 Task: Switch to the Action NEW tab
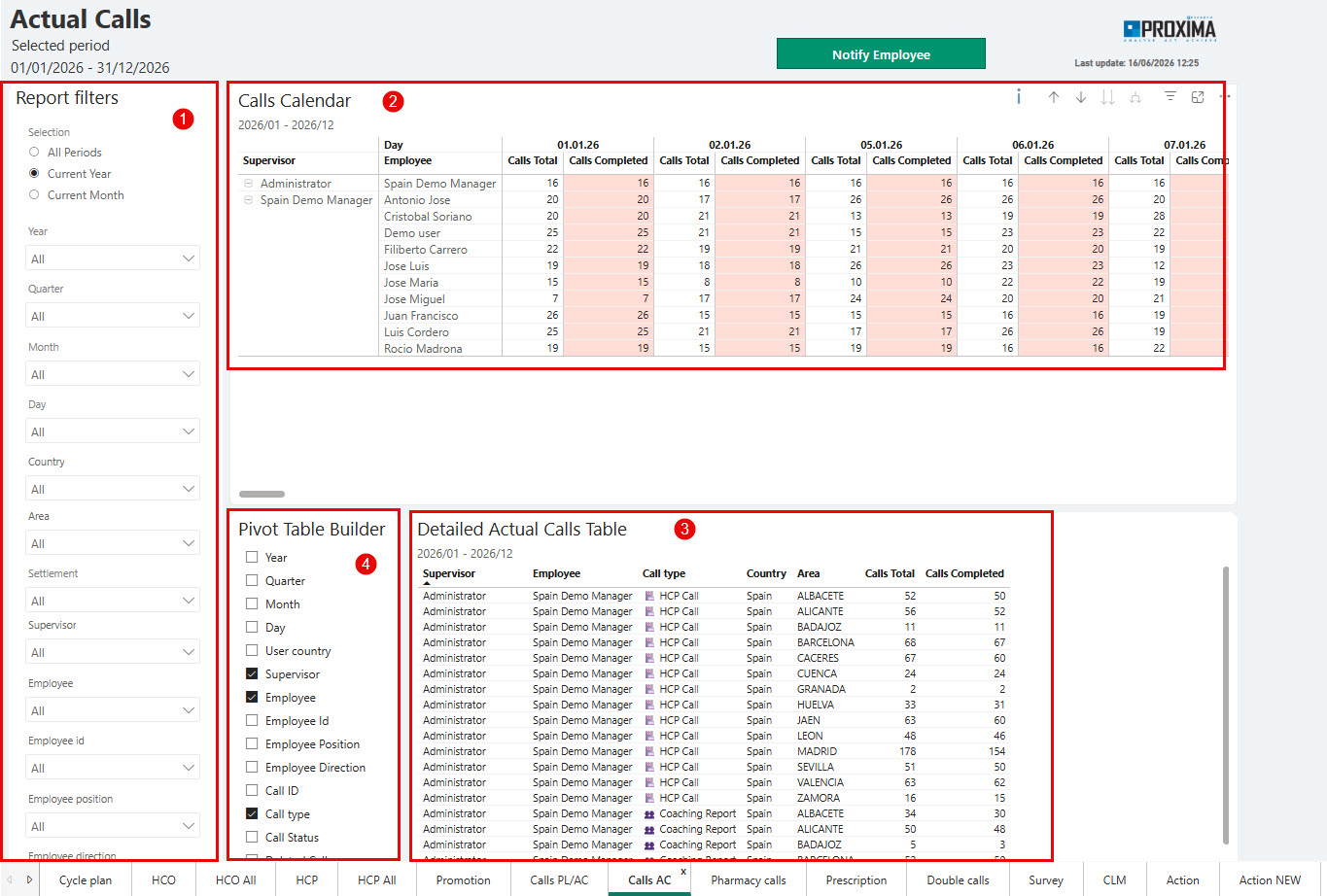pyautogui.click(x=1270, y=880)
